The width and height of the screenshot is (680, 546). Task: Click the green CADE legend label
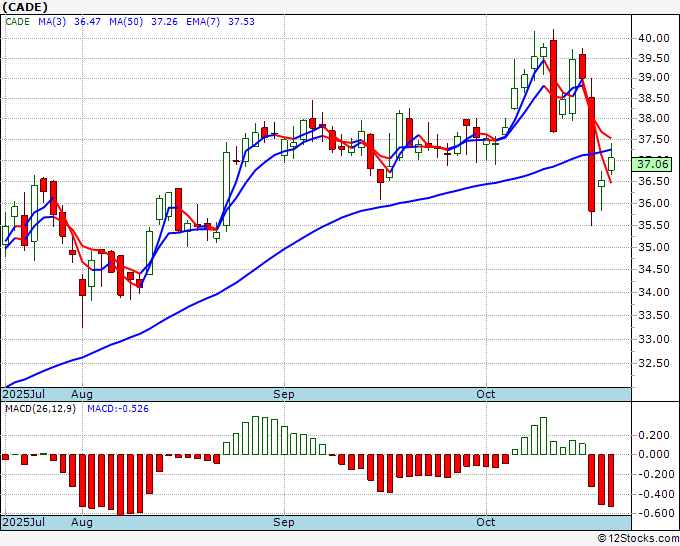[x=17, y=22]
